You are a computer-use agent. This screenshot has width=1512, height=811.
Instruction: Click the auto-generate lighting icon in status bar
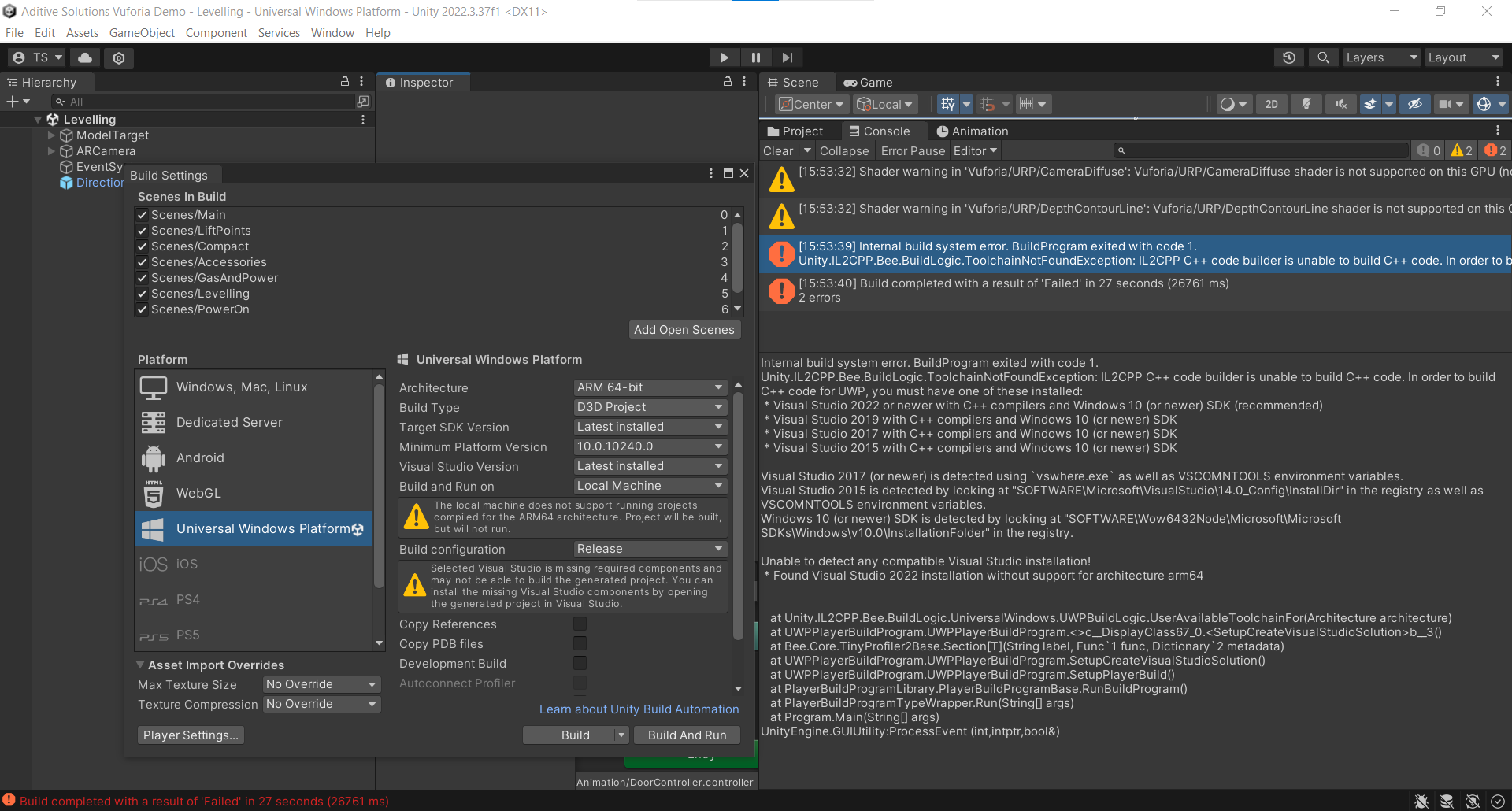(x=1473, y=802)
